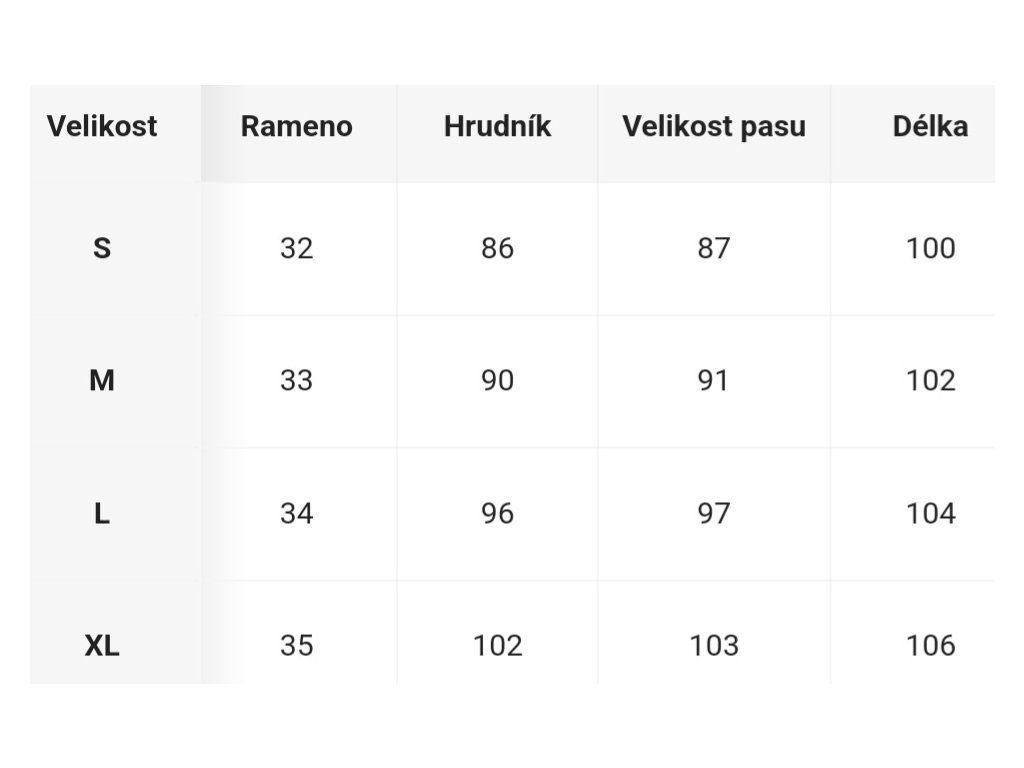Select the XL size row label
The image size is (1024, 768).
[x=102, y=646]
